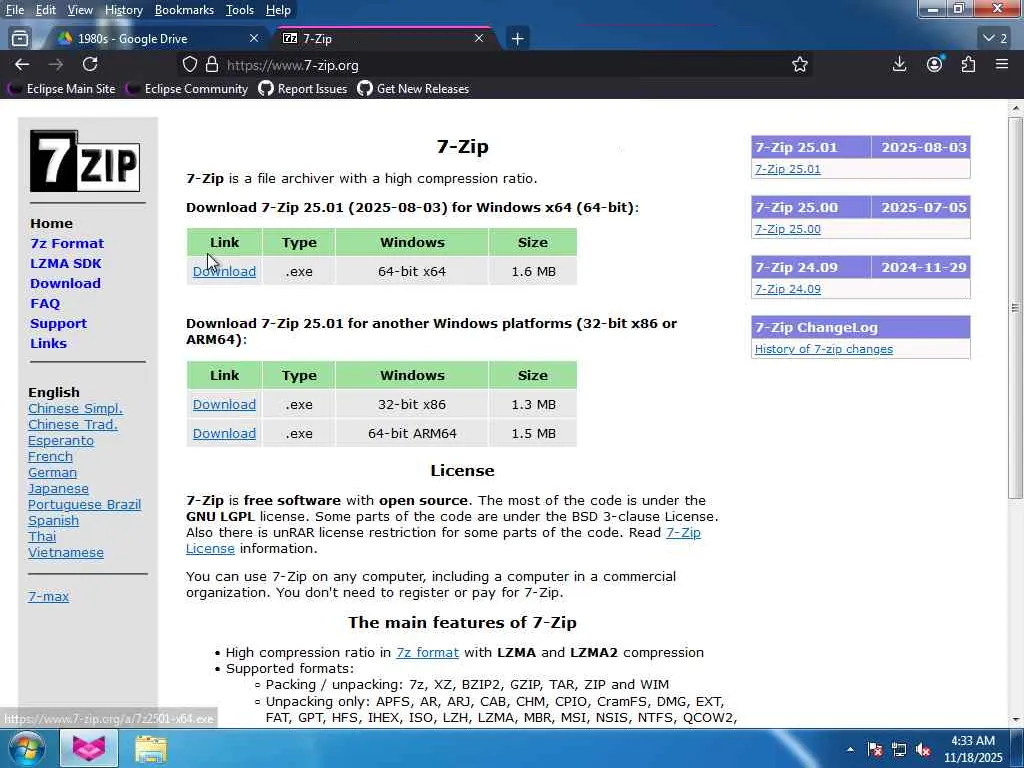Close the 7-Zip tab

pos(479,39)
